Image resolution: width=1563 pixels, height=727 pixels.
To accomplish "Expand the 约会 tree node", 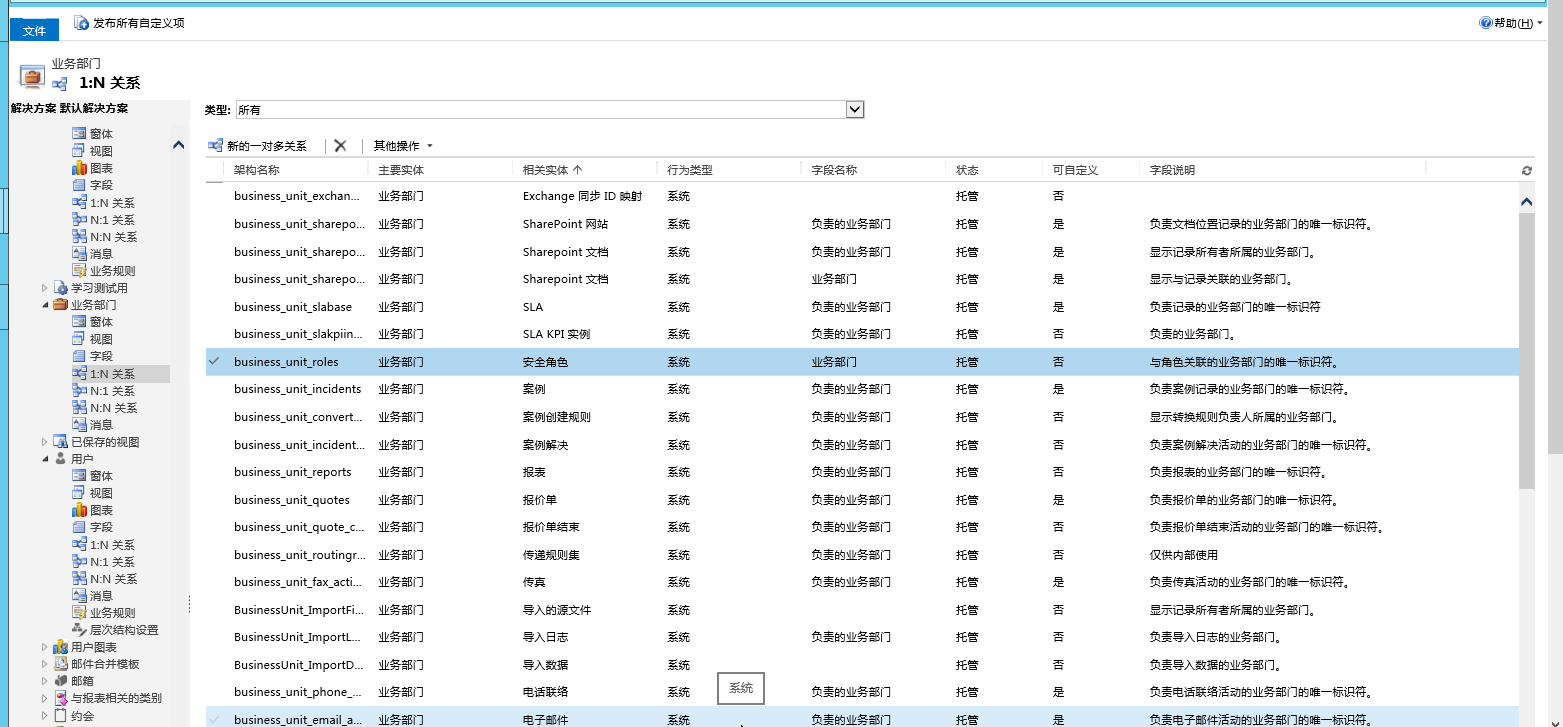I will [x=45, y=716].
